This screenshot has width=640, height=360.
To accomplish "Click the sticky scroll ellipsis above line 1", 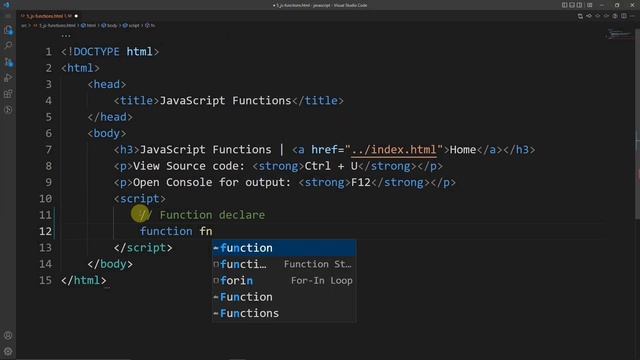I will (66, 36).
